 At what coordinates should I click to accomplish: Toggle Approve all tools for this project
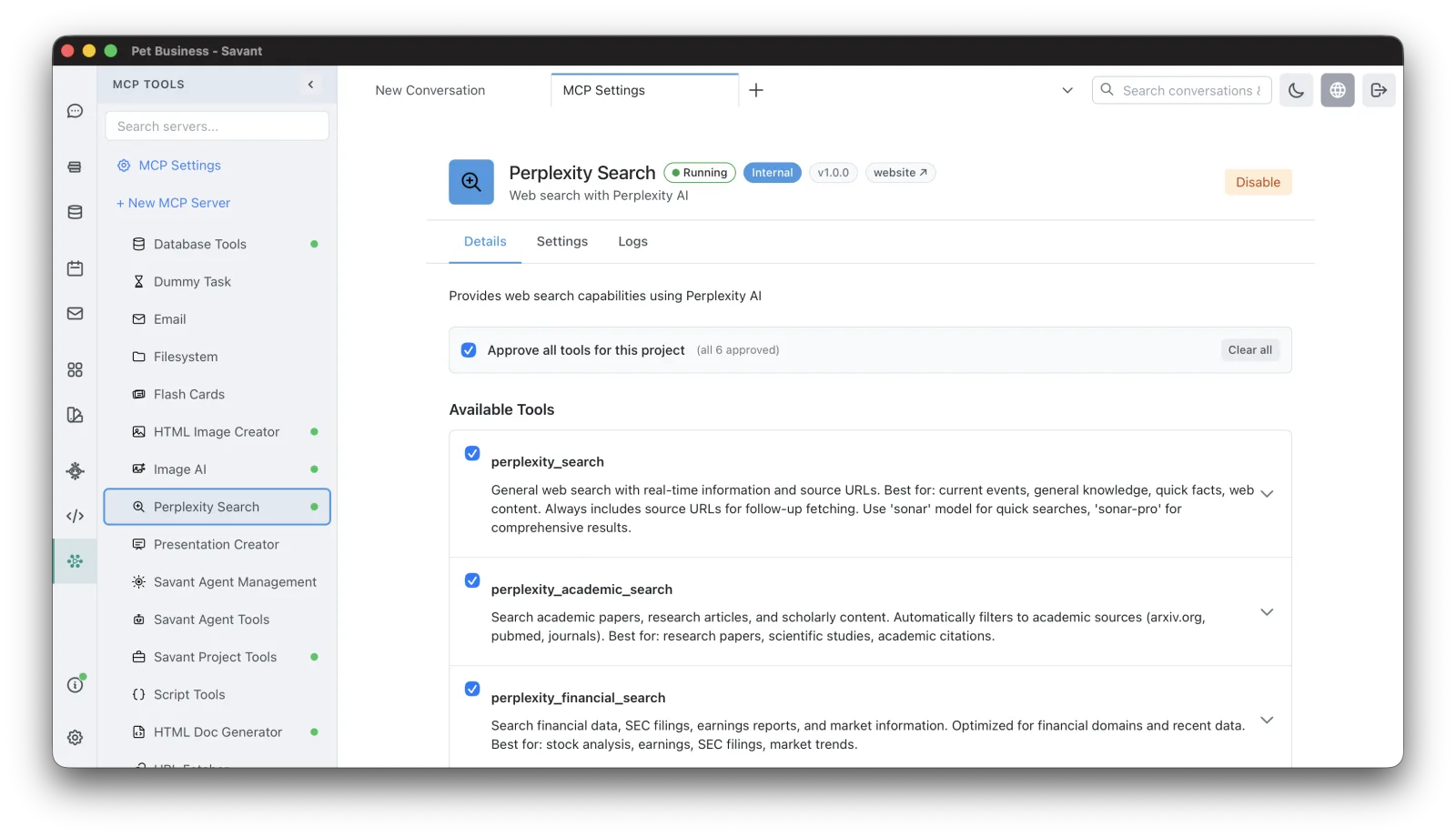(469, 350)
